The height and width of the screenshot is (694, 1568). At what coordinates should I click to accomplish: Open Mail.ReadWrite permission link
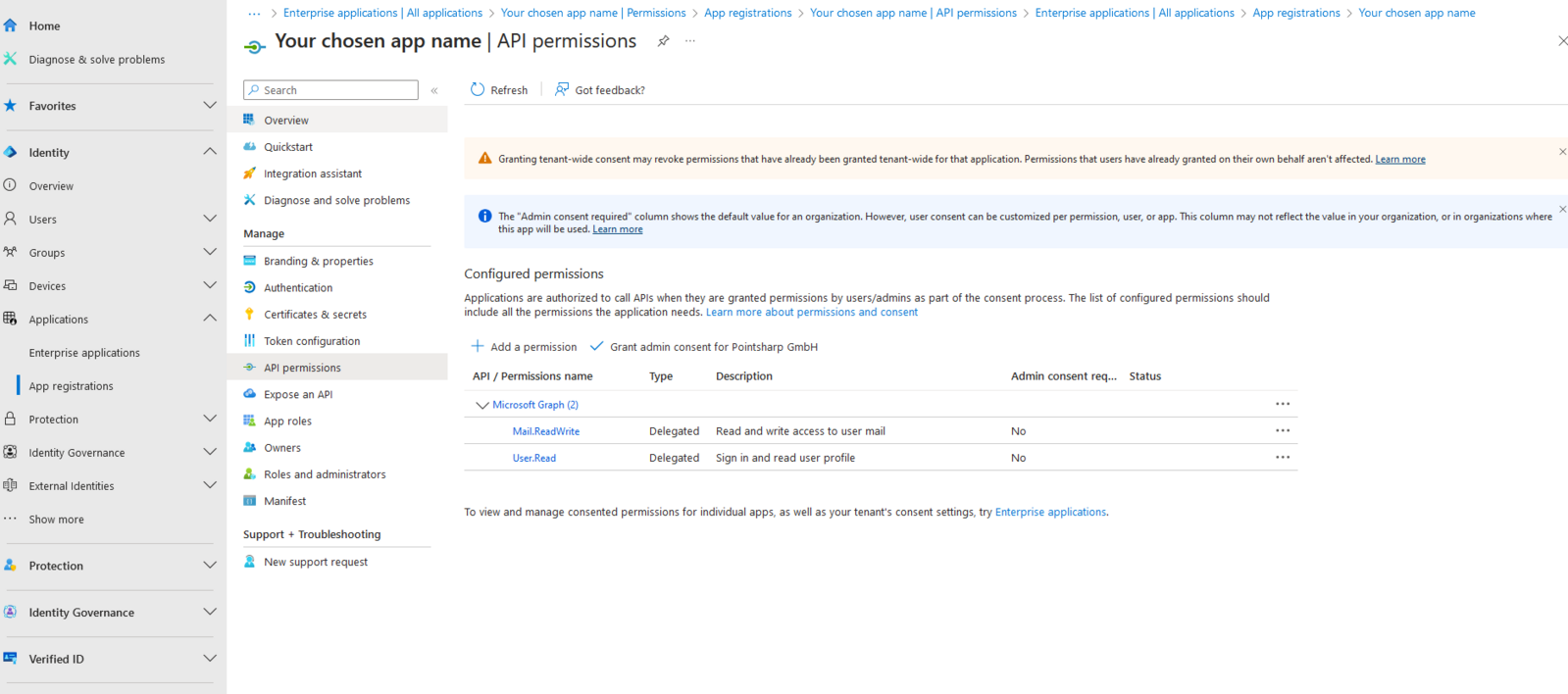[545, 431]
